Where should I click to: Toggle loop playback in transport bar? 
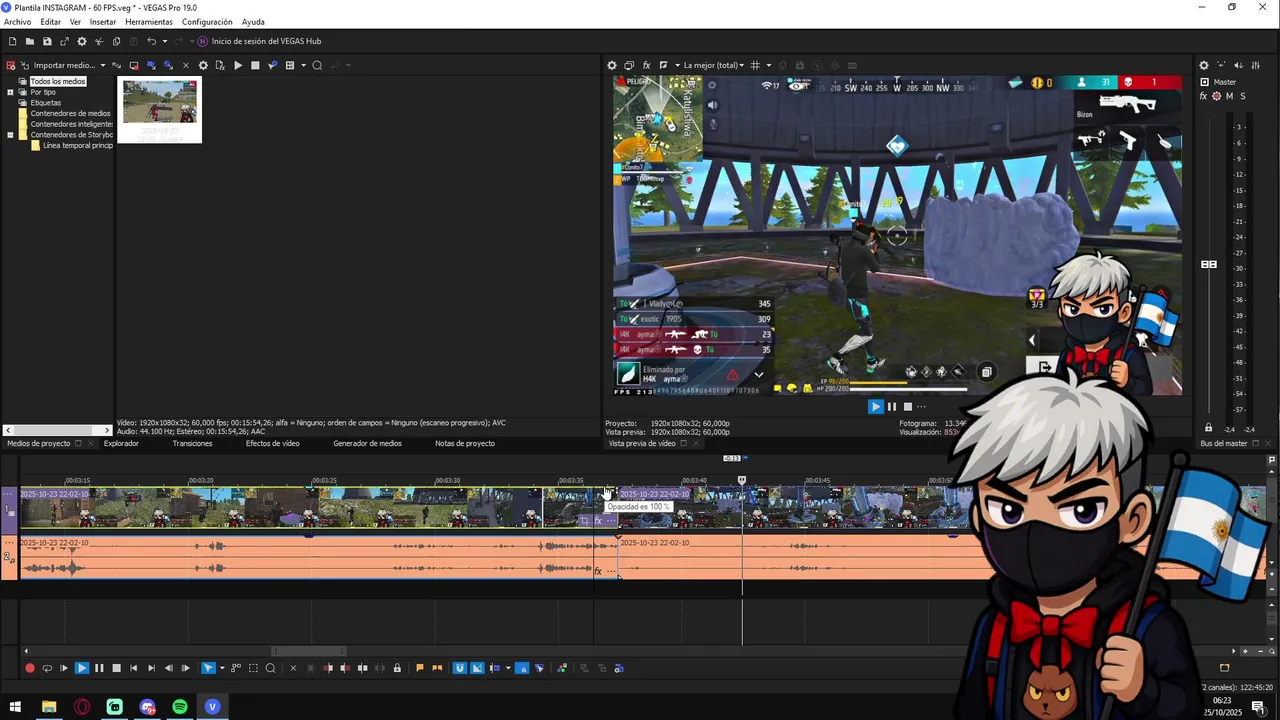click(47, 668)
